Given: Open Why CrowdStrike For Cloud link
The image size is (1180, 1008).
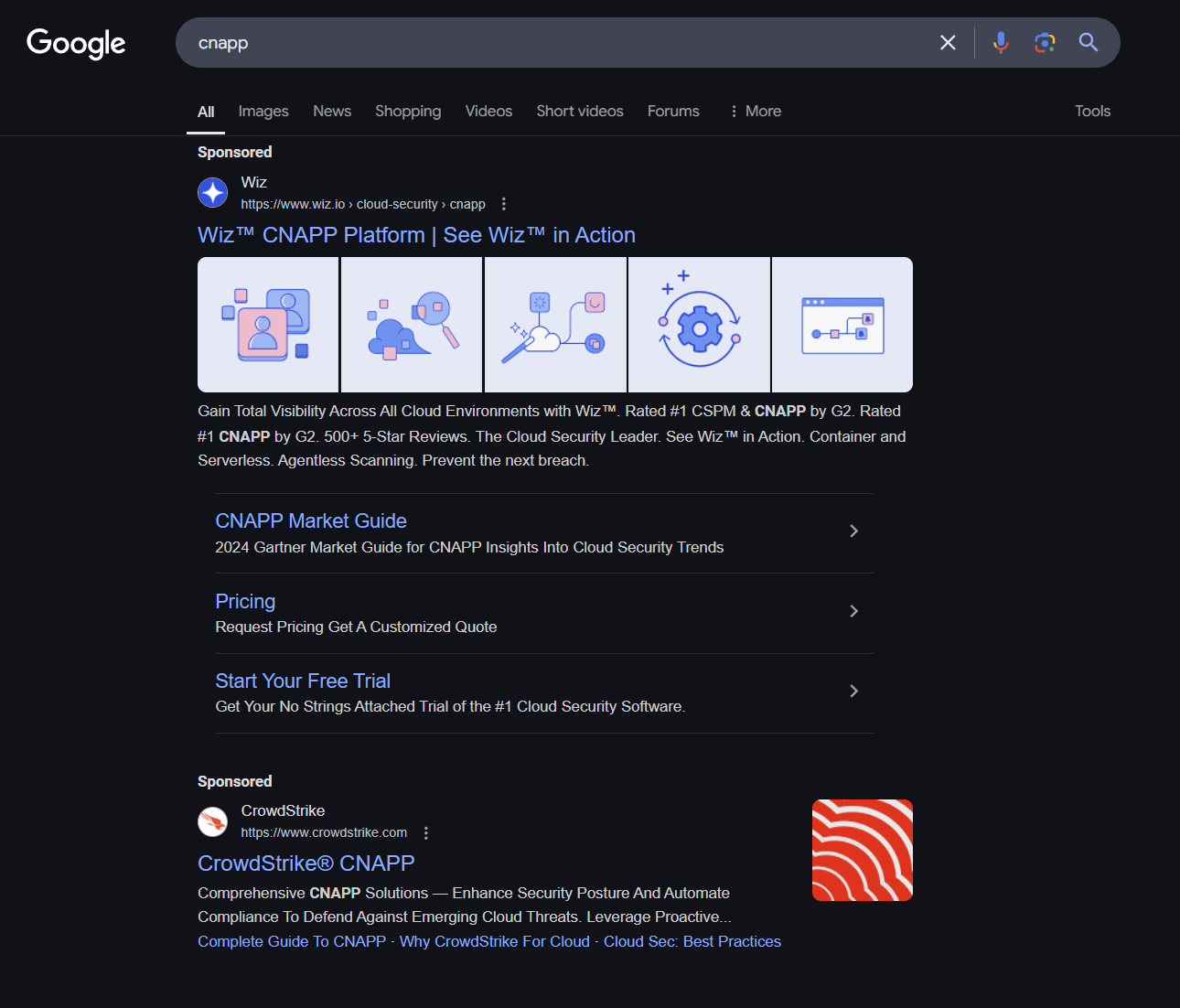Looking at the screenshot, I should coord(495,941).
